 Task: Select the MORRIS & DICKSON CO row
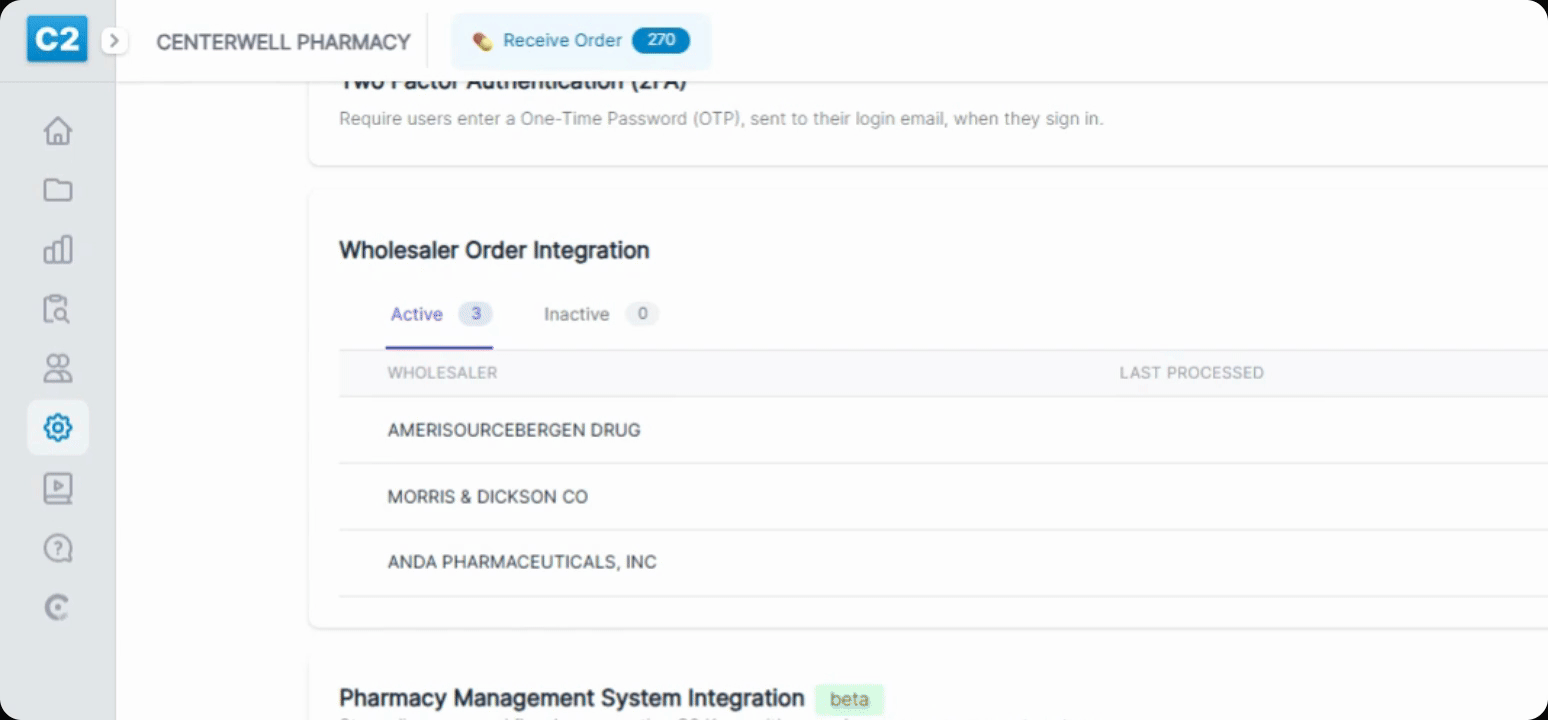pos(943,496)
